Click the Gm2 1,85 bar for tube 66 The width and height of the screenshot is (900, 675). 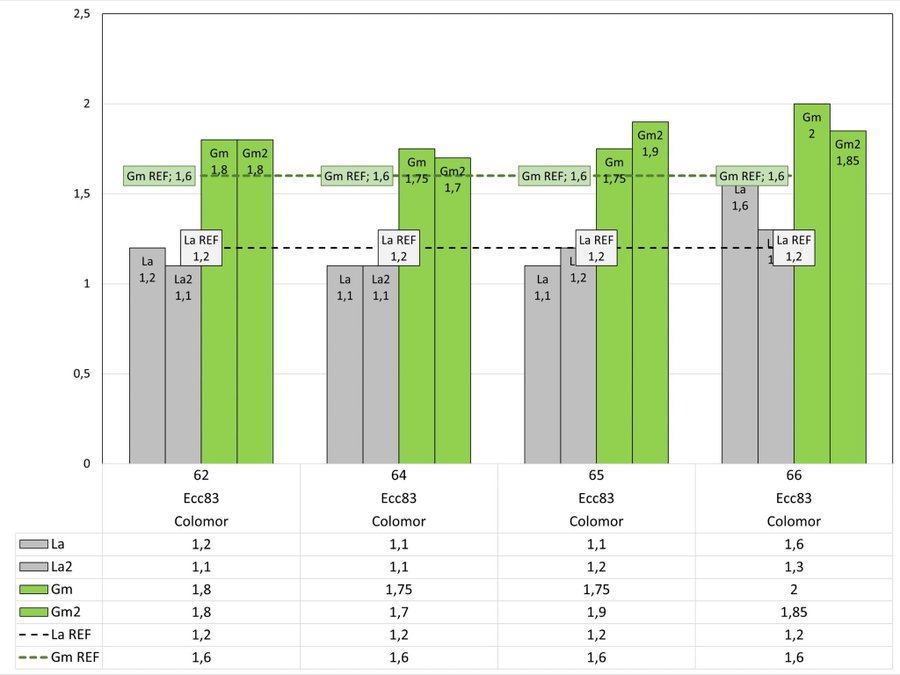coord(847,320)
